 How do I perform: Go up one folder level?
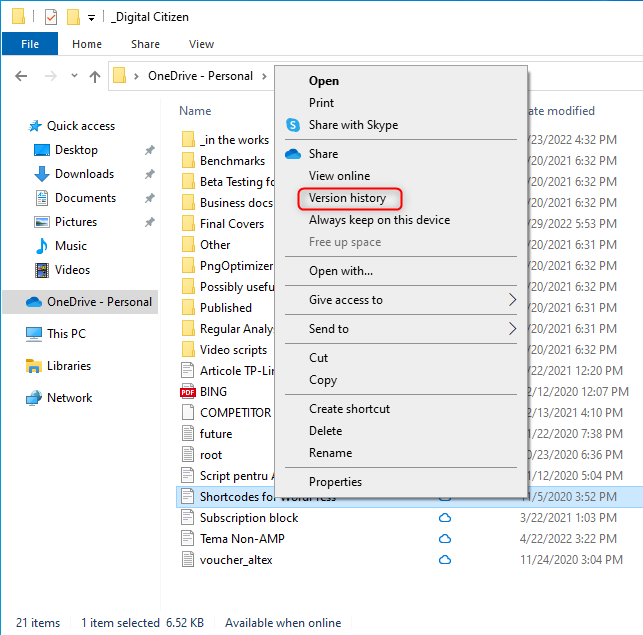coord(95,76)
